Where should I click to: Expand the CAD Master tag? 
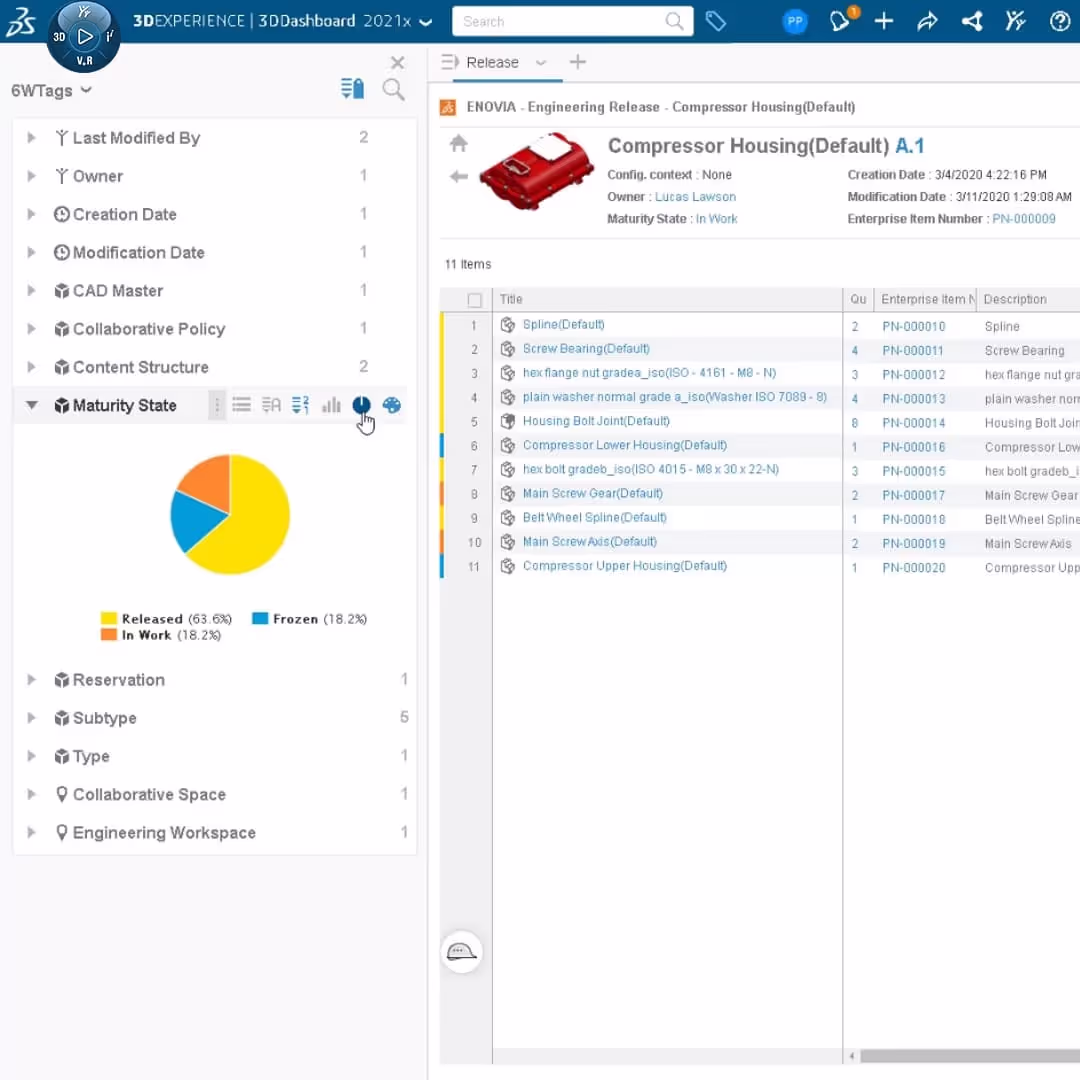click(x=31, y=291)
